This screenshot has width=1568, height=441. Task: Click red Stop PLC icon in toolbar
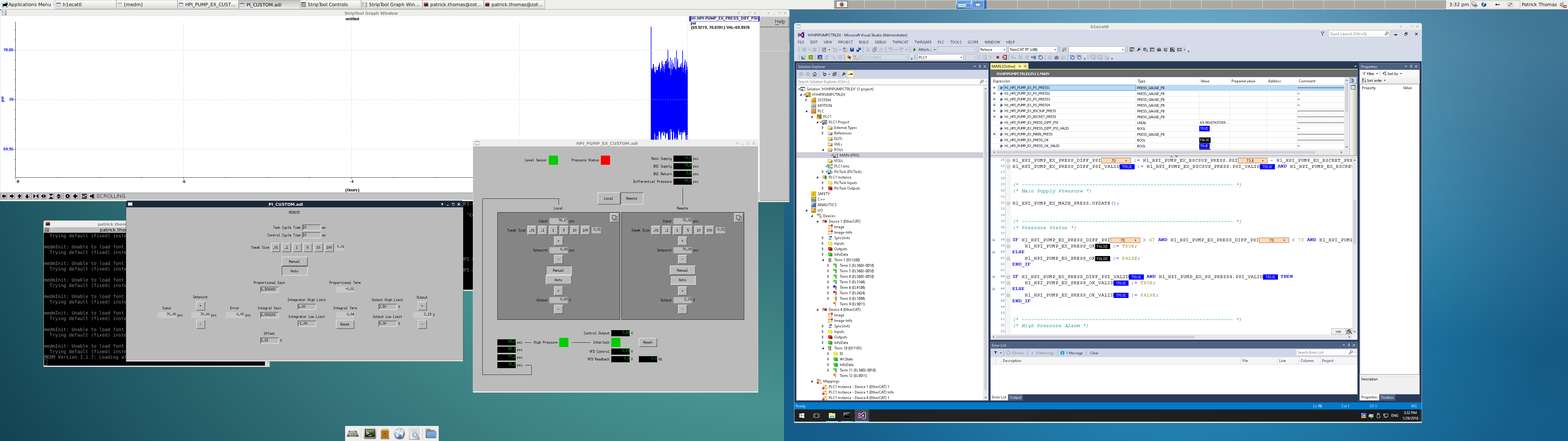(x=998, y=57)
